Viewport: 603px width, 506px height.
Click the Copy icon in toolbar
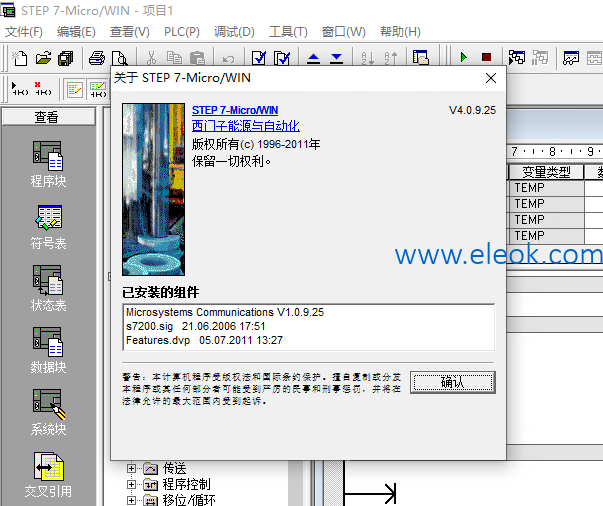(x=174, y=58)
